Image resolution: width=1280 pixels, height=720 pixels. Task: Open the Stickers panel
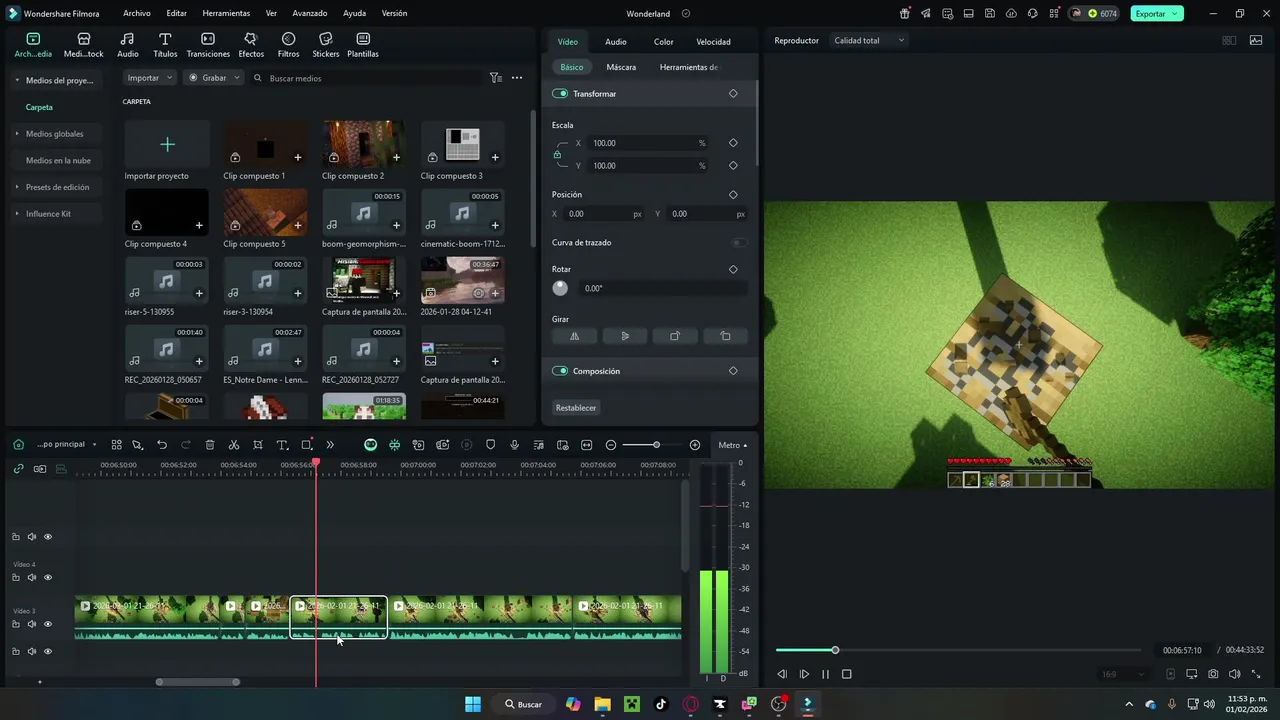pyautogui.click(x=326, y=45)
